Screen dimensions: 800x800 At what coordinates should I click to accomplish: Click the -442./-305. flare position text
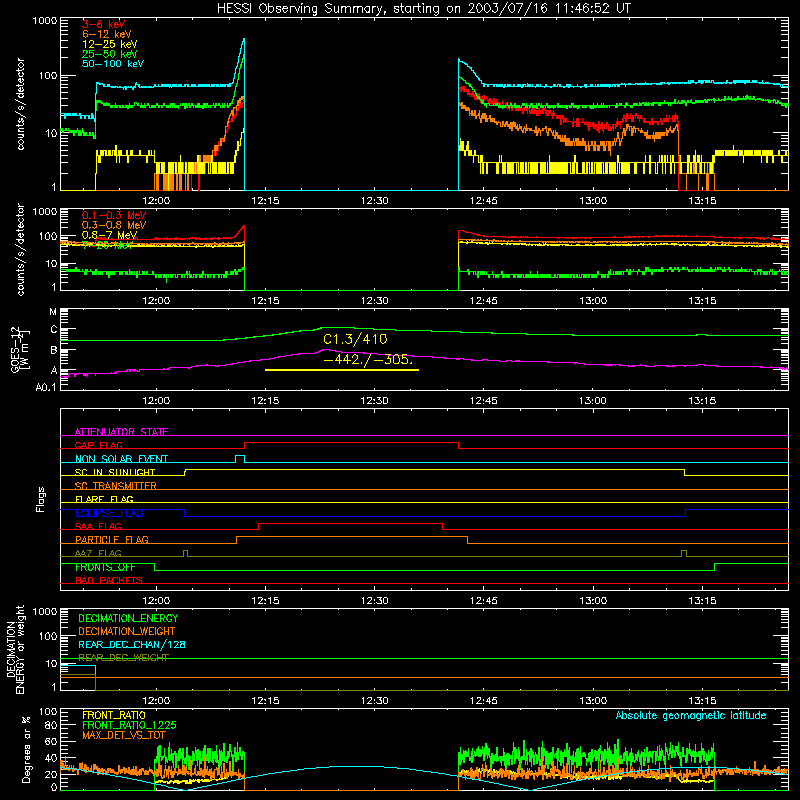pyautogui.click(x=368, y=359)
